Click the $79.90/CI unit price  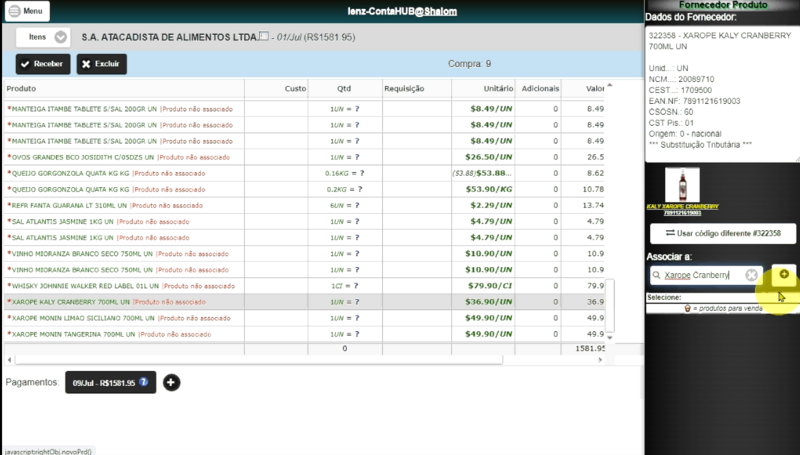pyautogui.click(x=490, y=286)
